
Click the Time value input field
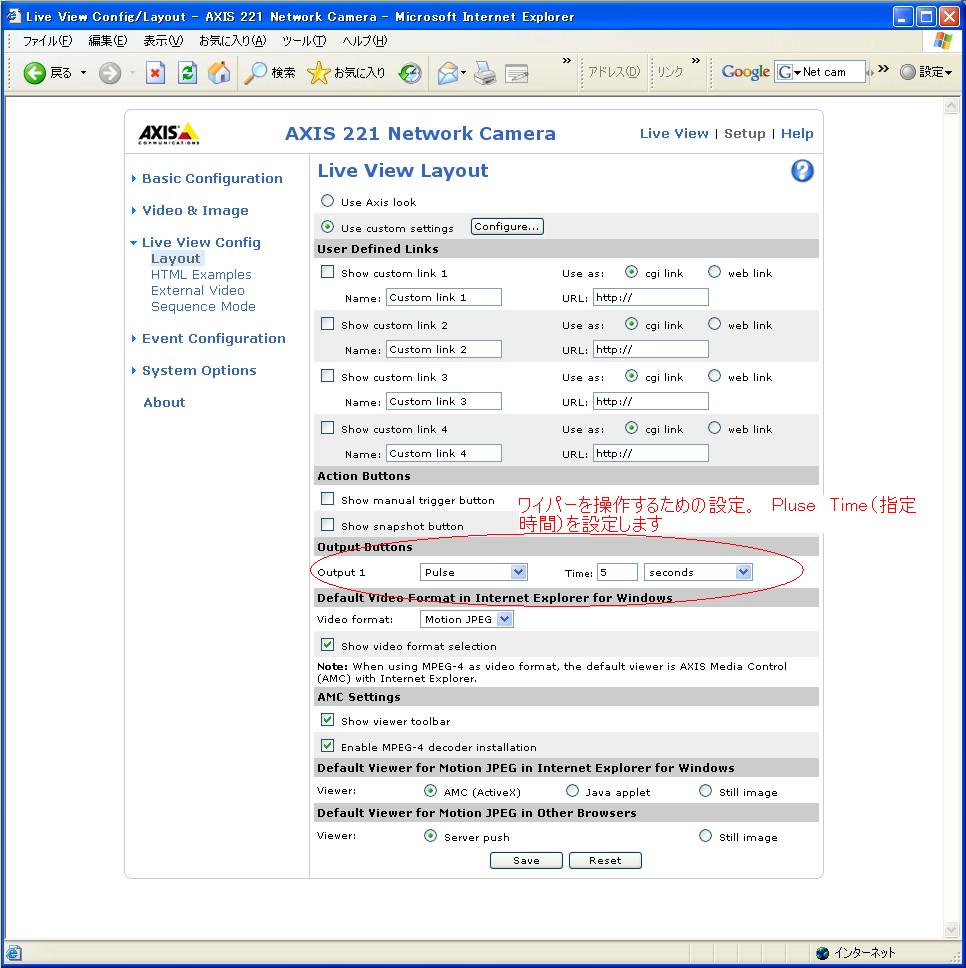click(x=617, y=572)
